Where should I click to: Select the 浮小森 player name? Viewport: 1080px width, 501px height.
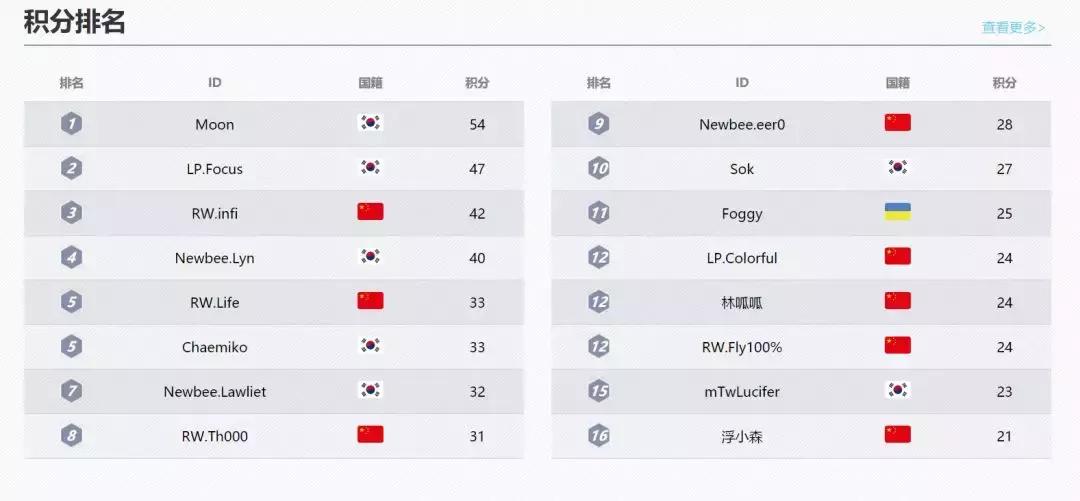tap(742, 436)
